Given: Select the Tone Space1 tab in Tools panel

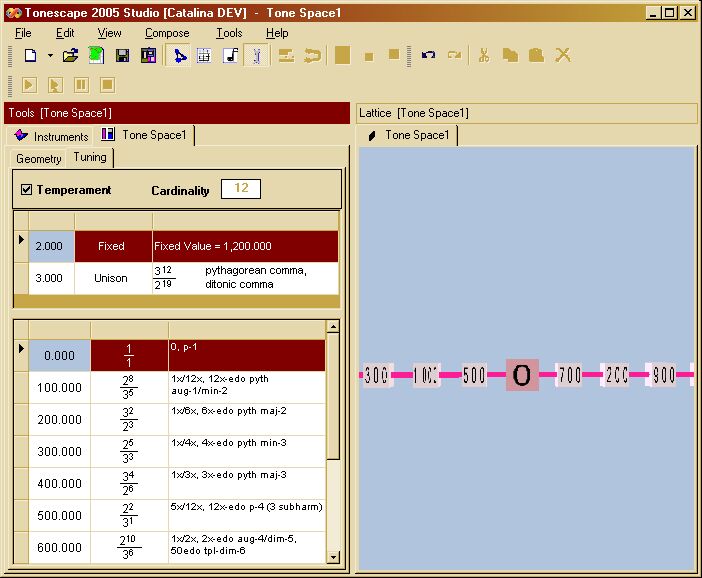Looking at the screenshot, I should (145, 135).
